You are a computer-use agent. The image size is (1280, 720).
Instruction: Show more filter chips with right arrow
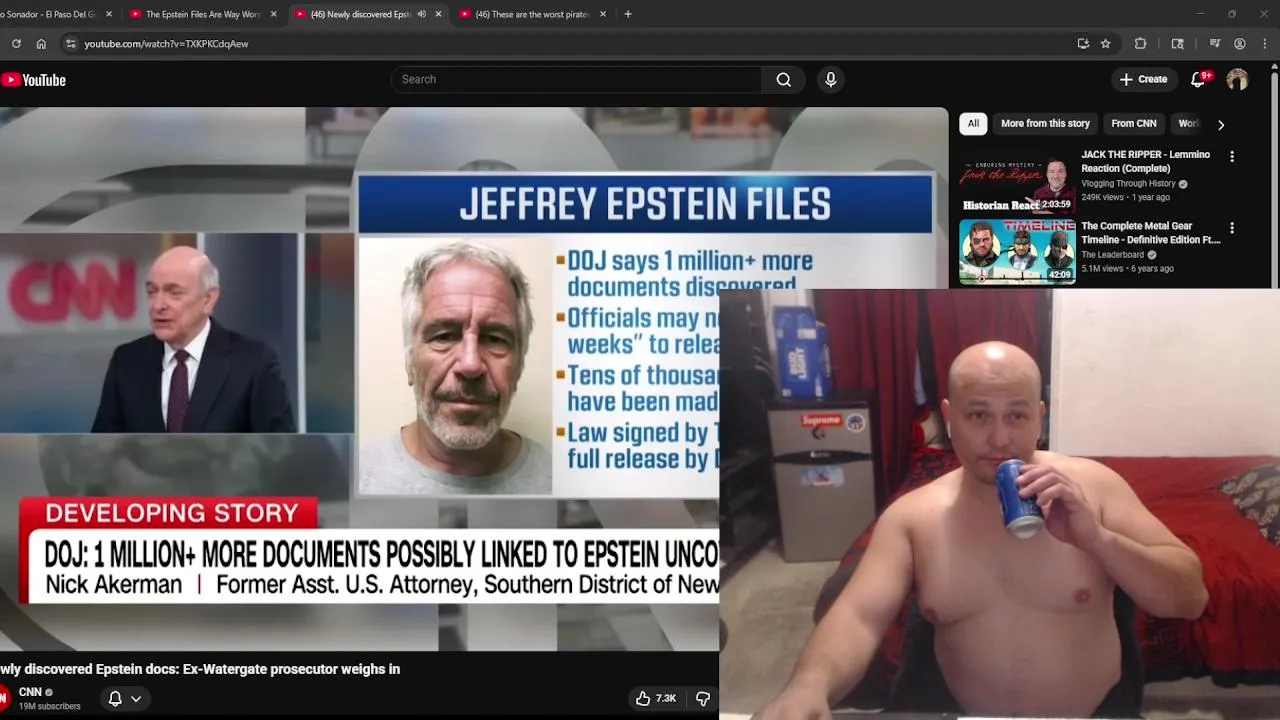pos(1220,124)
